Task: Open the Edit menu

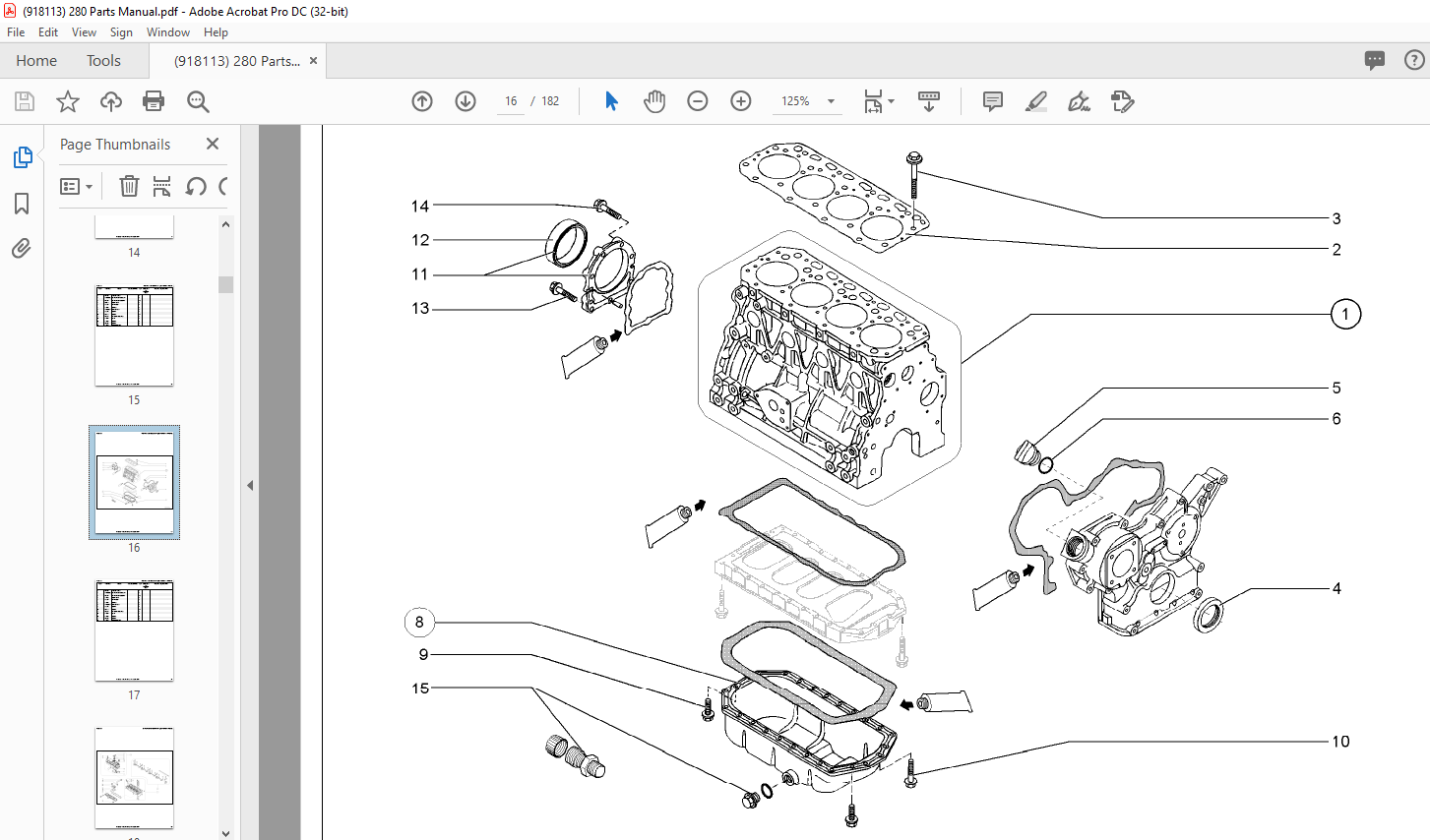Action: tap(48, 32)
